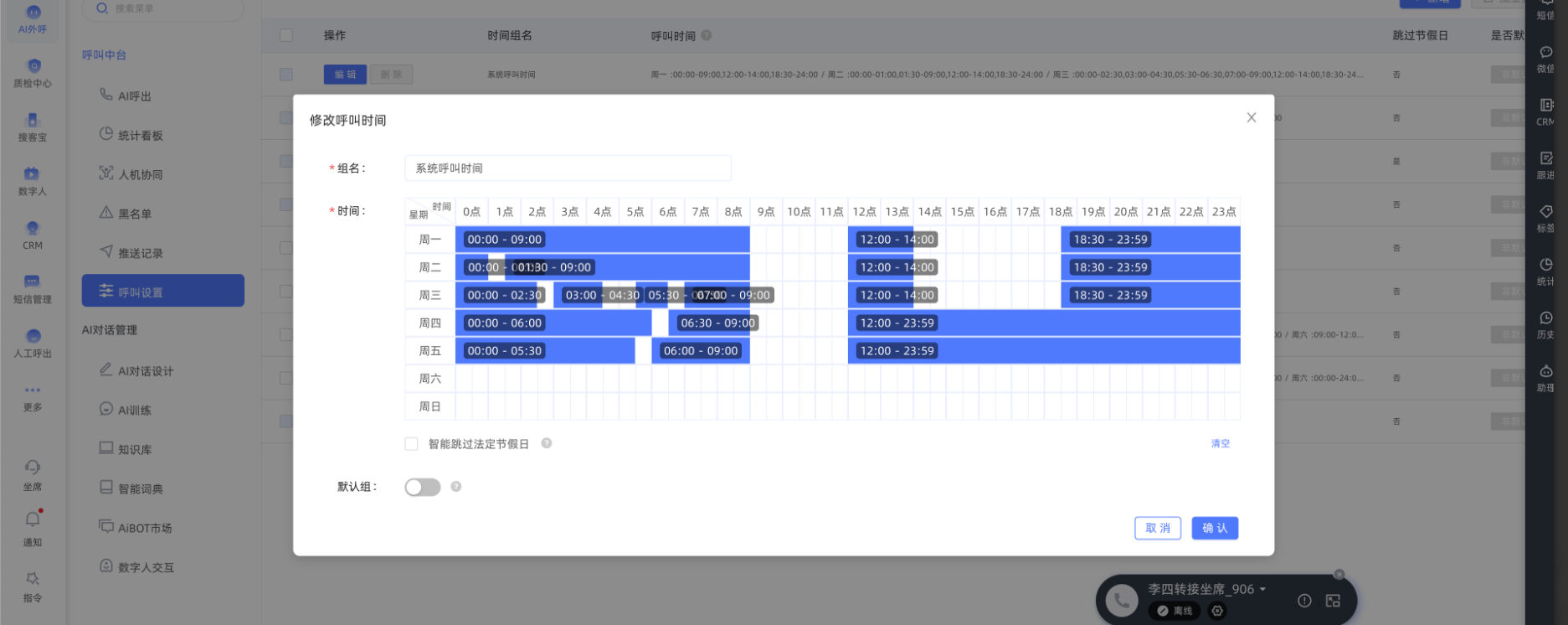Go to 知识库 in the side menu
The image size is (1568, 625).
pyautogui.click(x=134, y=449)
